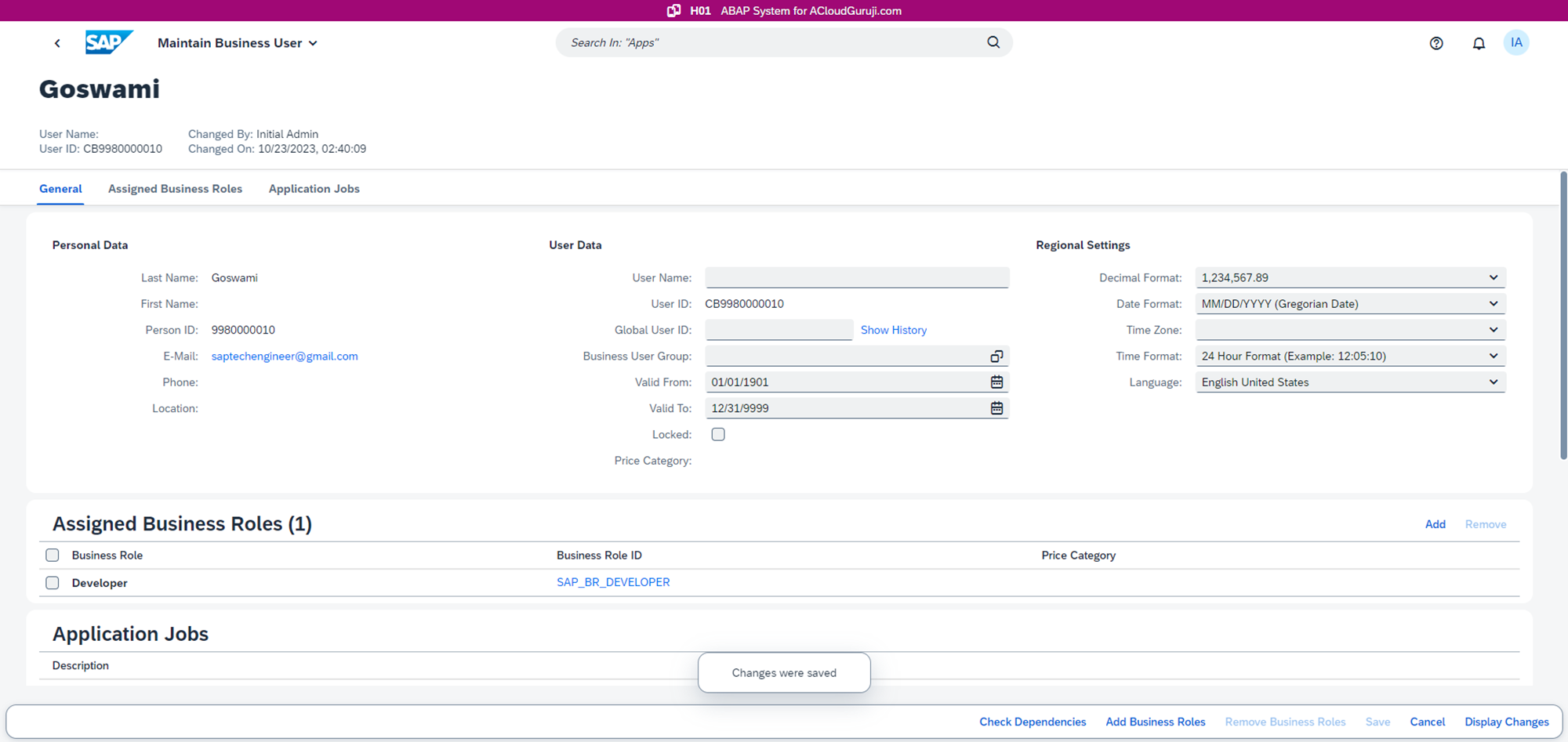Open Valid From calendar picker
The height and width of the screenshot is (742, 1568).
click(996, 382)
